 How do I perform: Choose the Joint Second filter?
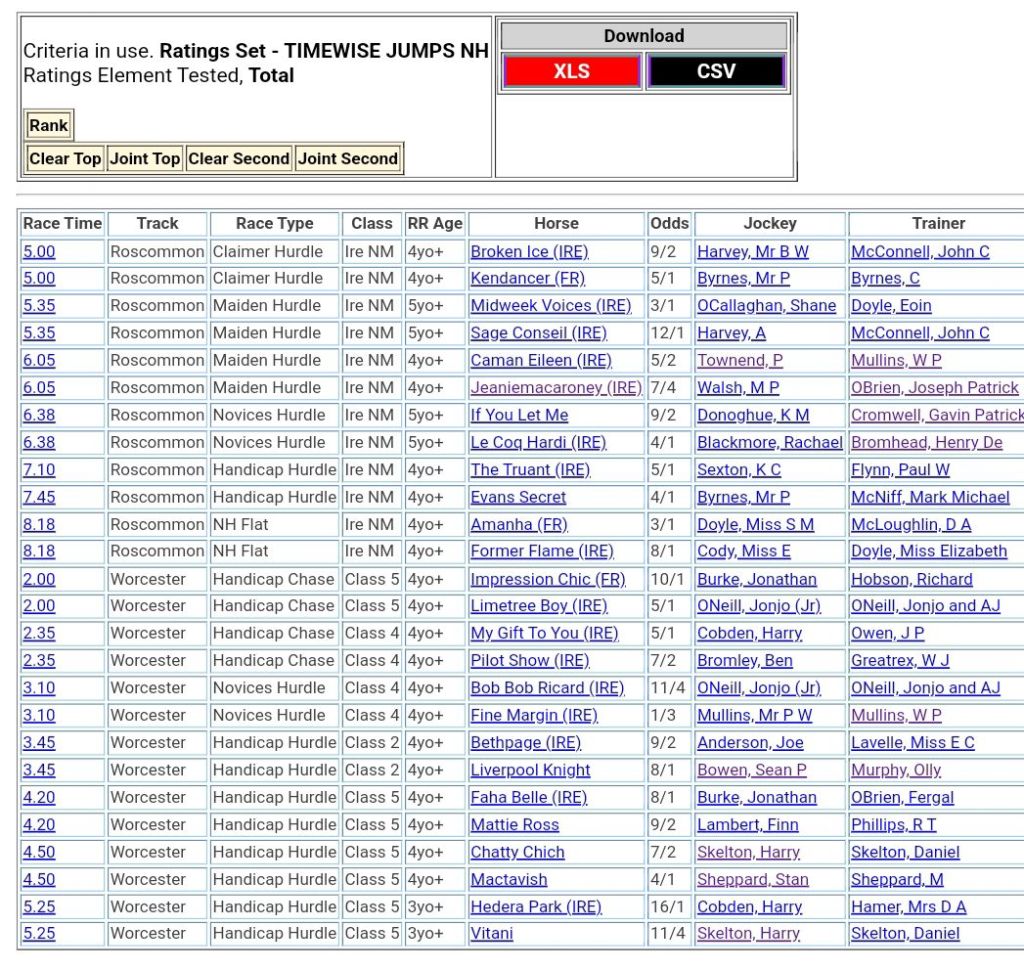348,158
